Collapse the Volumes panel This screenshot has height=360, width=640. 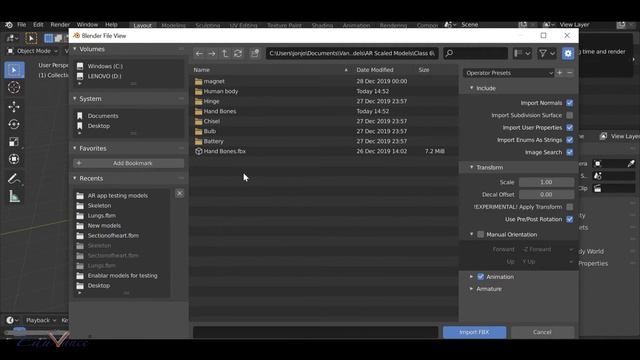point(75,49)
